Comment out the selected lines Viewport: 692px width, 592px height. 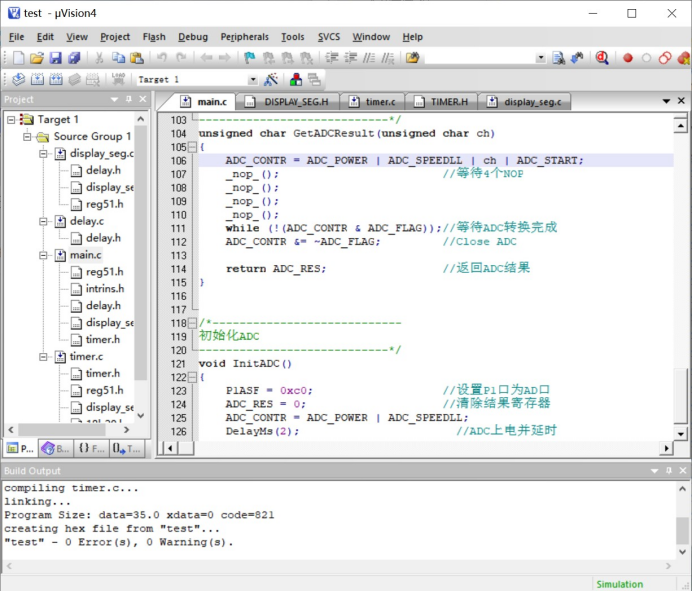tap(369, 58)
